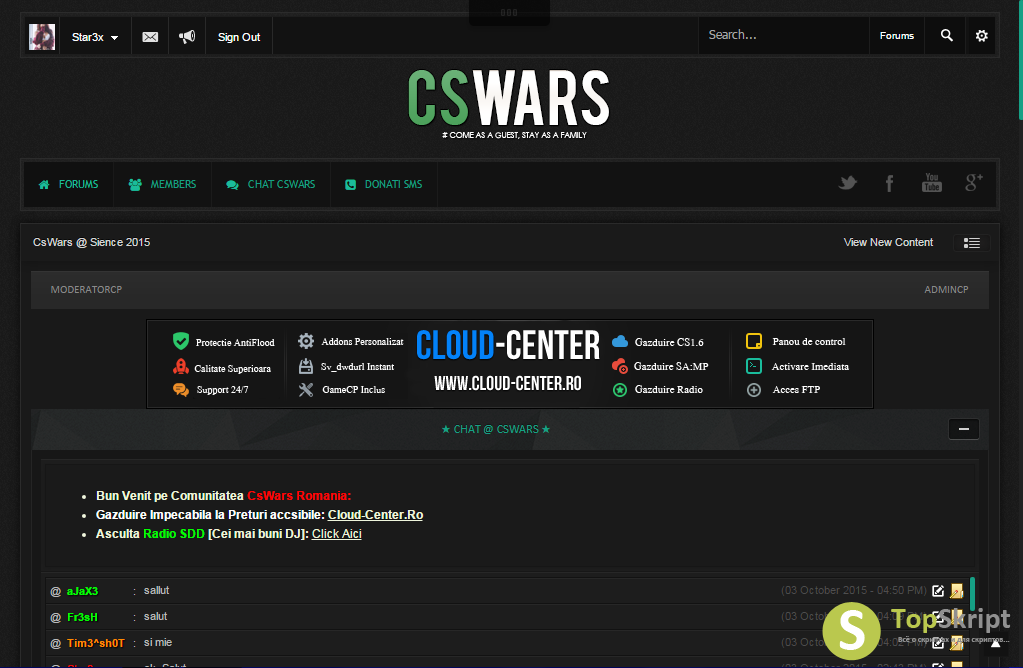
Task: Click the 'si mie' chat message
Action: (x=158, y=643)
